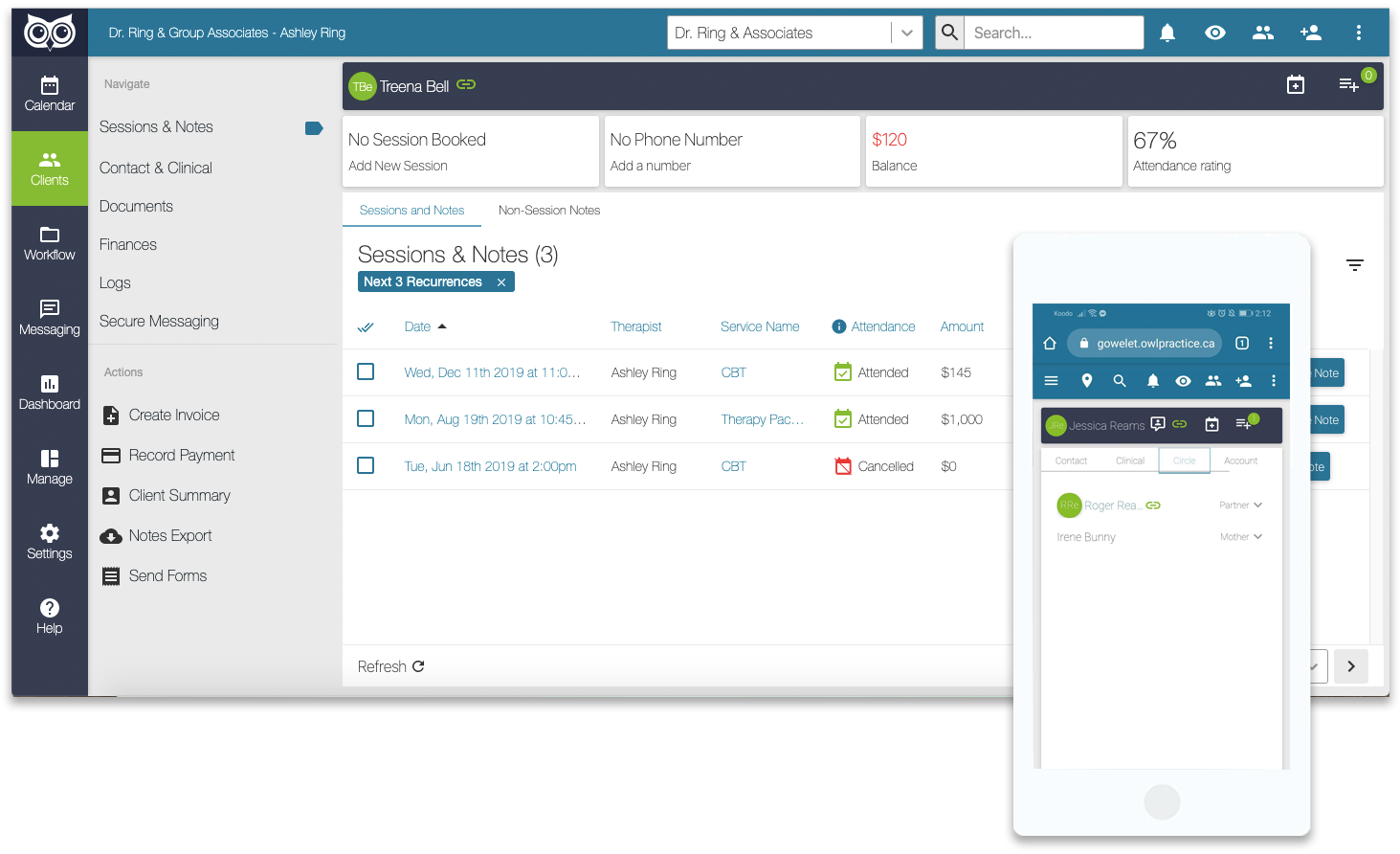Open the Mother dropdown beside Irene Bunny
Image resolution: width=1400 pixels, height=854 pixels.
coord(1240,536)
